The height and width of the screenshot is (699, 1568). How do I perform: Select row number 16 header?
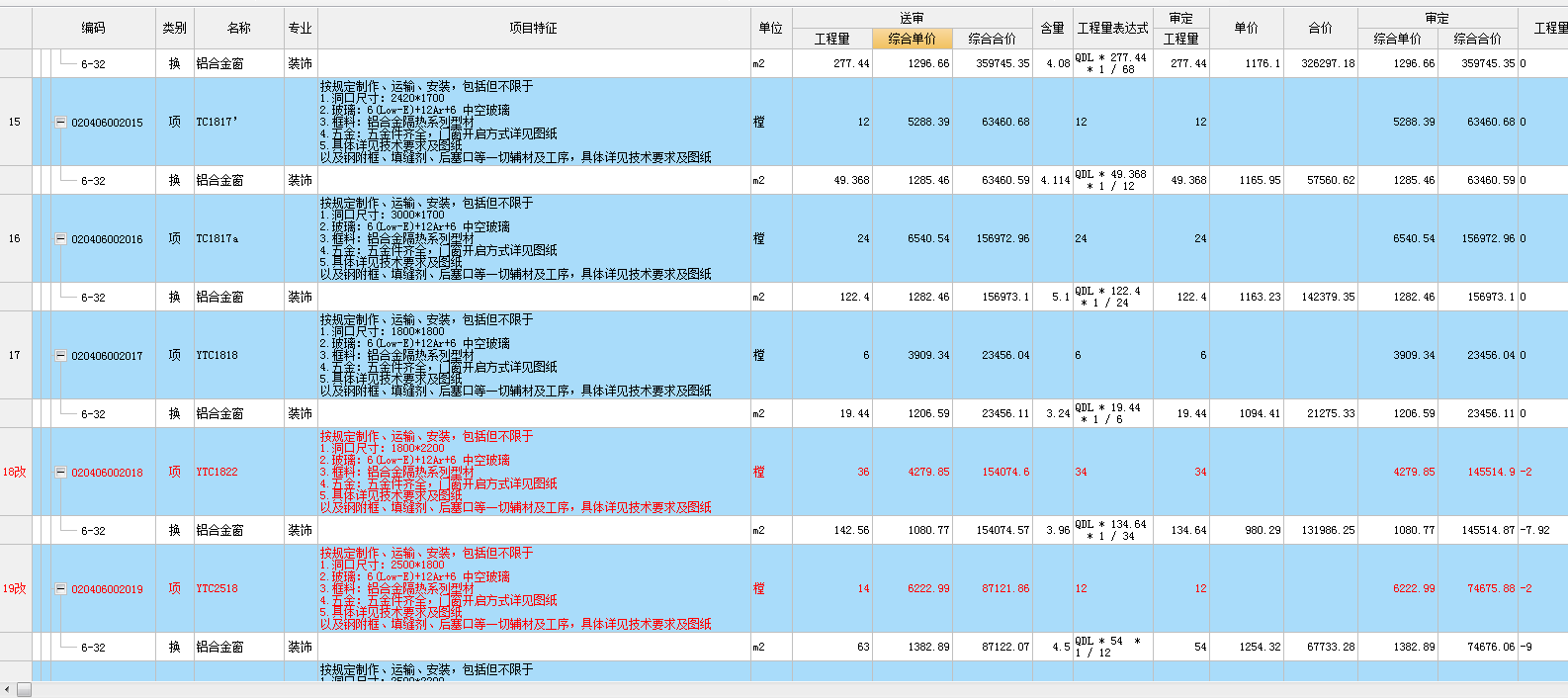pyautogui.click(x=15, y=239)
